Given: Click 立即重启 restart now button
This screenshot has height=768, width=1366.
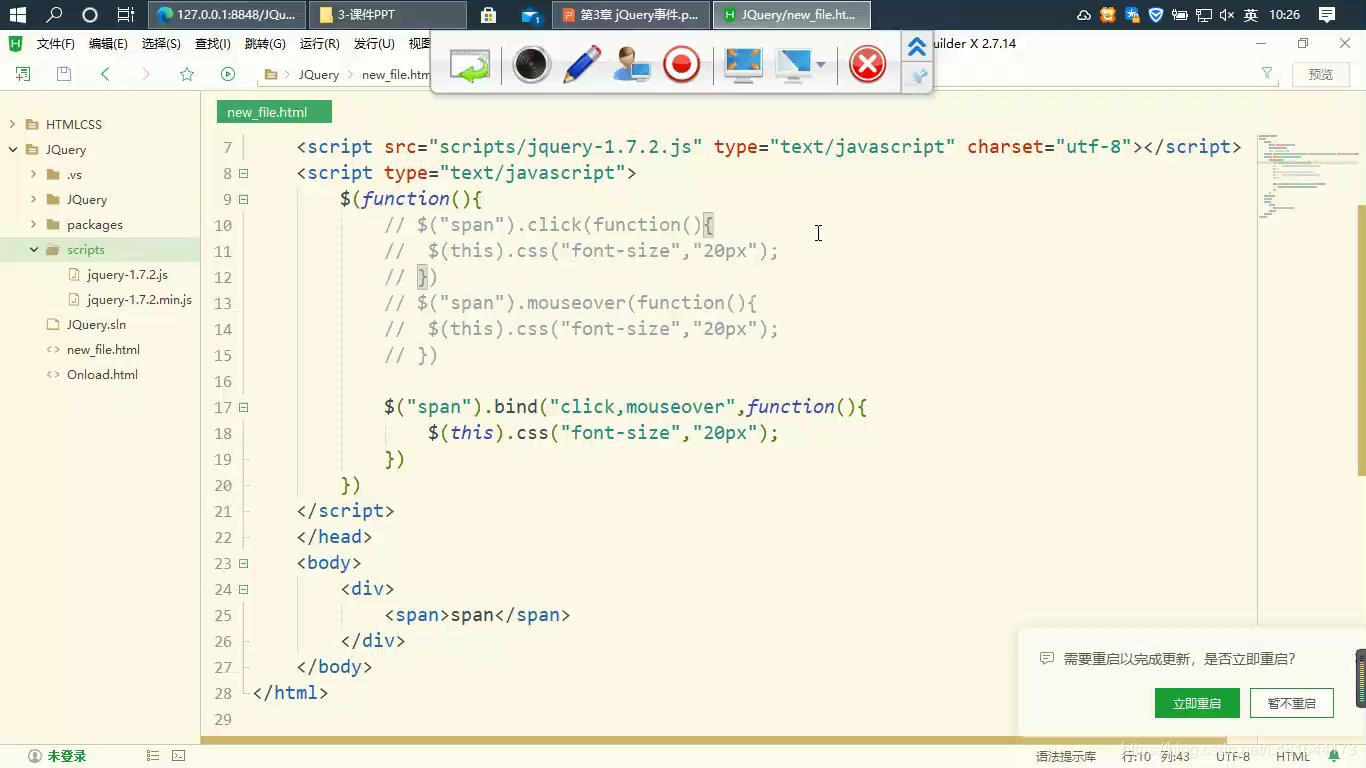Looking at the screenshot, I should [x=1197, y=703].
